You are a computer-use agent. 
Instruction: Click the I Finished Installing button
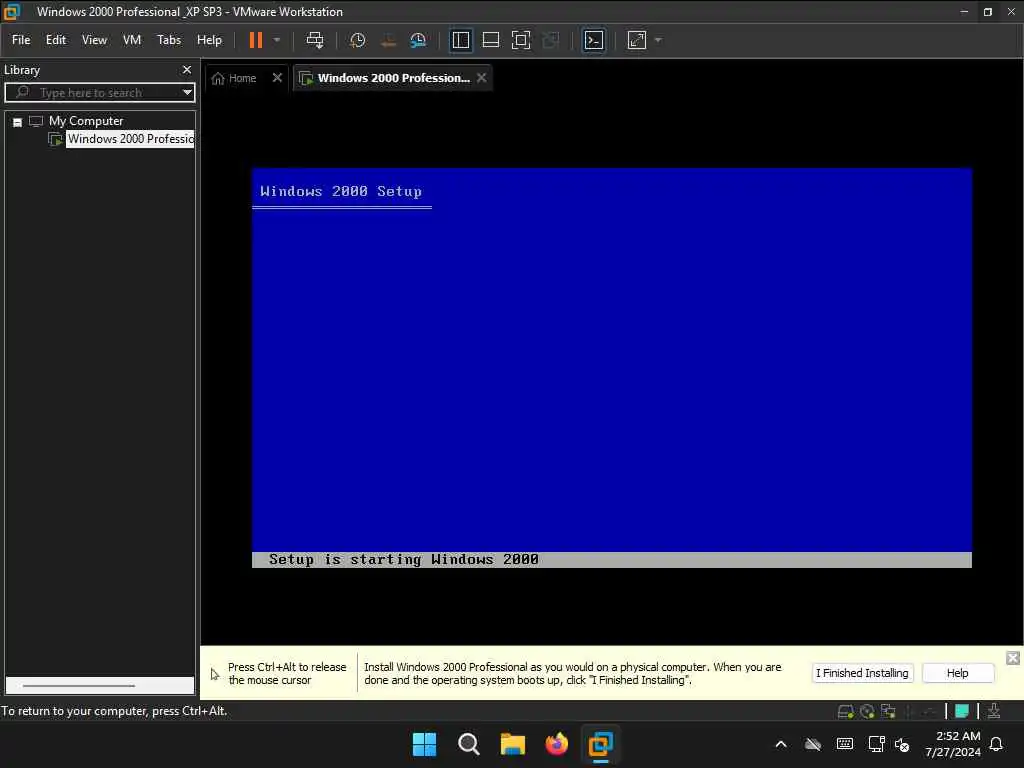[x=862, y=673]
